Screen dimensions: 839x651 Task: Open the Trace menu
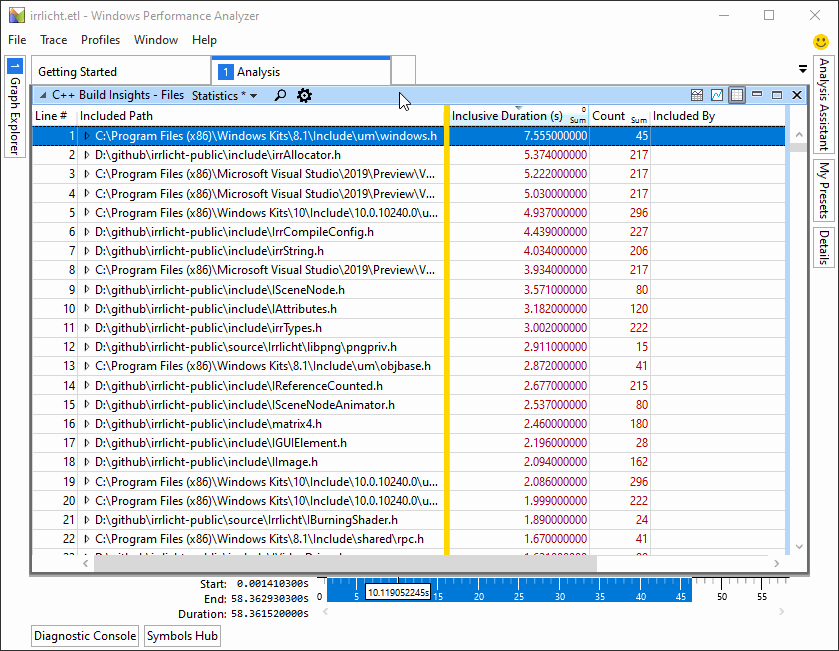(x=53, y=40)
